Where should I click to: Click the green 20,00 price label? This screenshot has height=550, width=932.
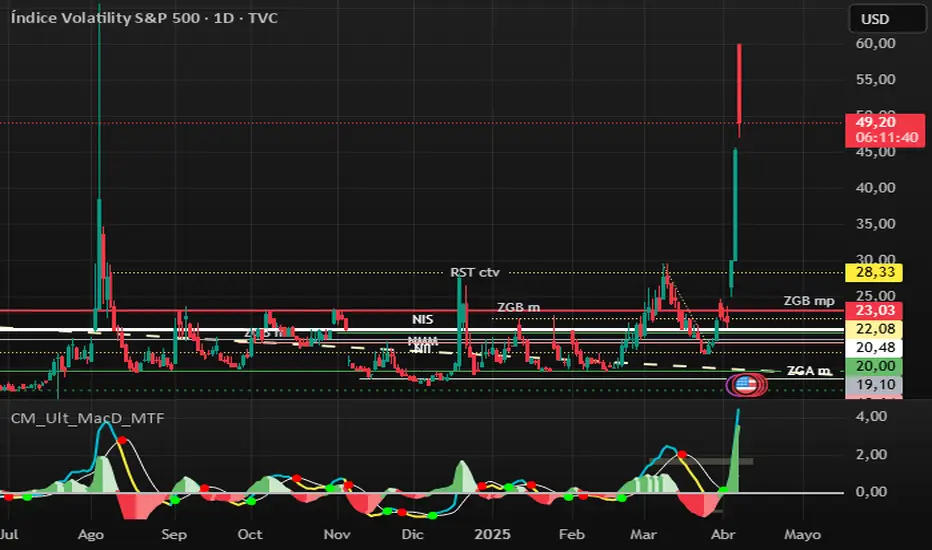coord(874,366)
